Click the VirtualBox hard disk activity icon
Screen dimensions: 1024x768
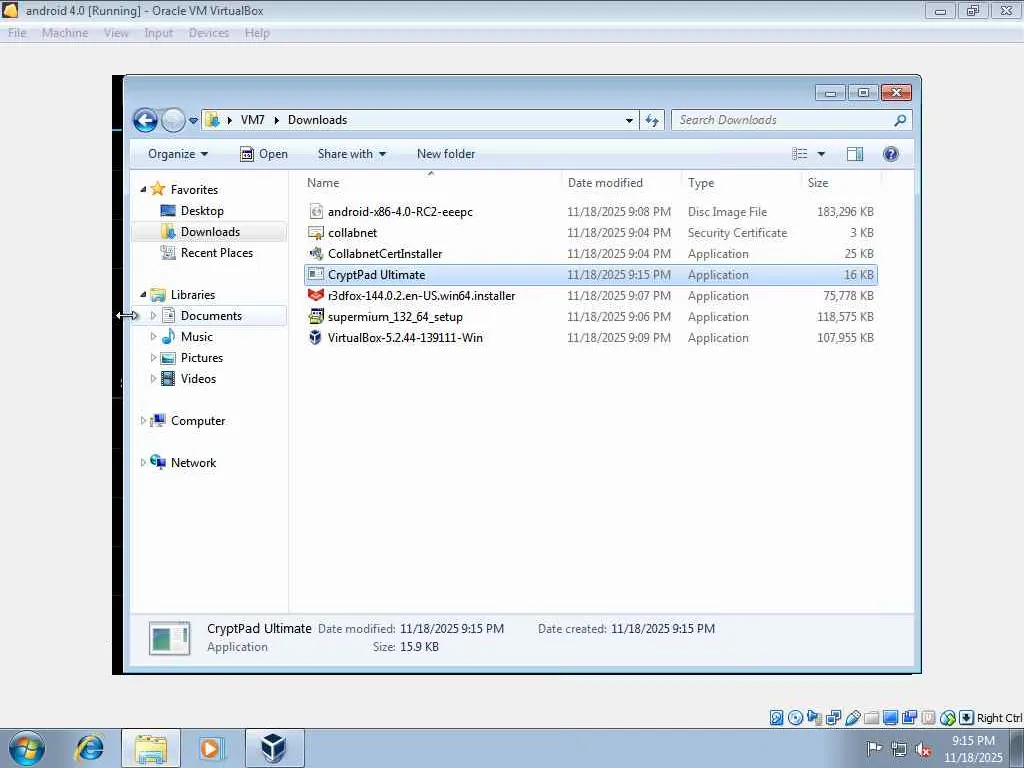click(x=776, y=718)
